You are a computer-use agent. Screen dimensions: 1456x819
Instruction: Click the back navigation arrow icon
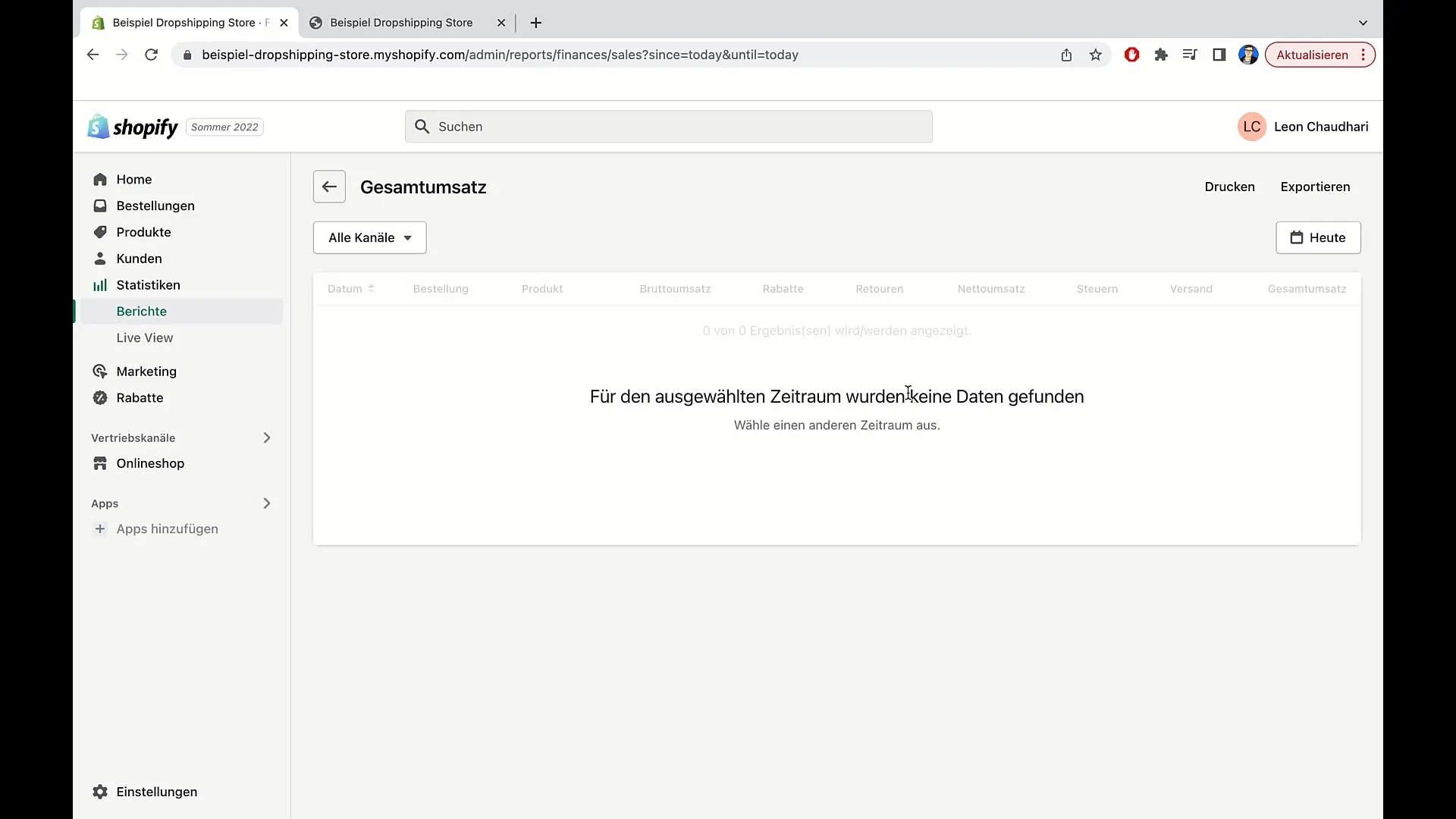(329, 187)
